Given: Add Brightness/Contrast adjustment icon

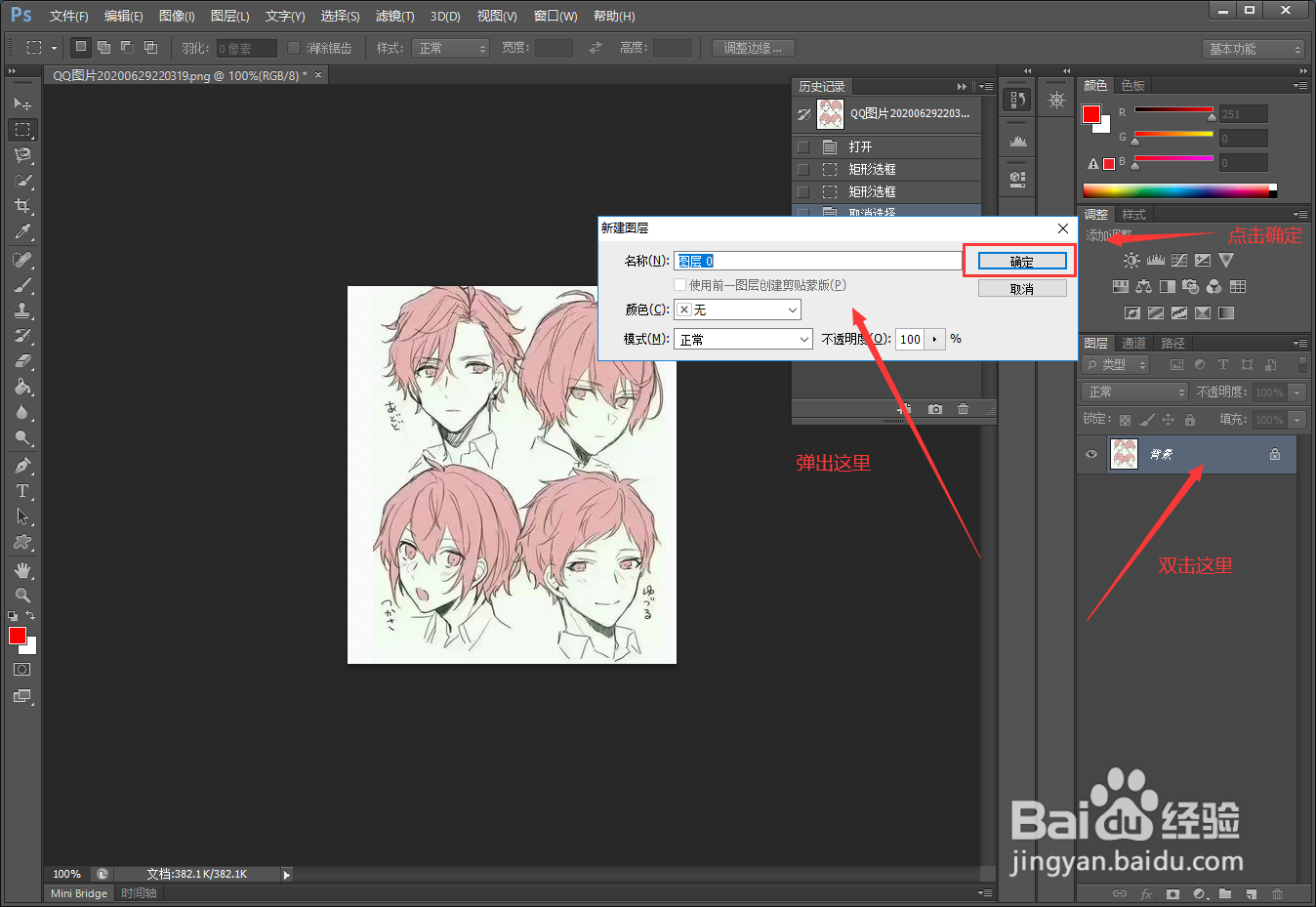Looking at the screenshot, I should [x=1131, y=261].
